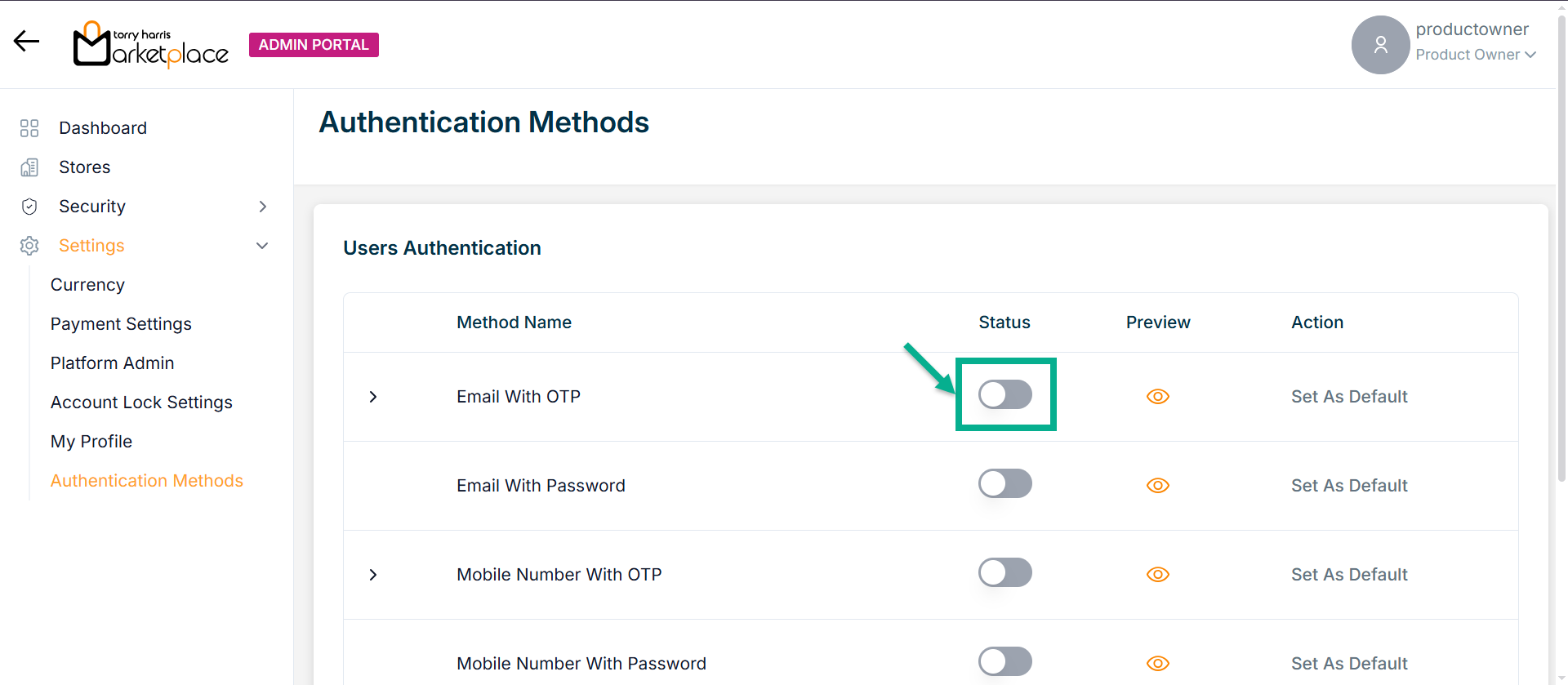
Task: Click the Marketplace logo
Action: 151,45
